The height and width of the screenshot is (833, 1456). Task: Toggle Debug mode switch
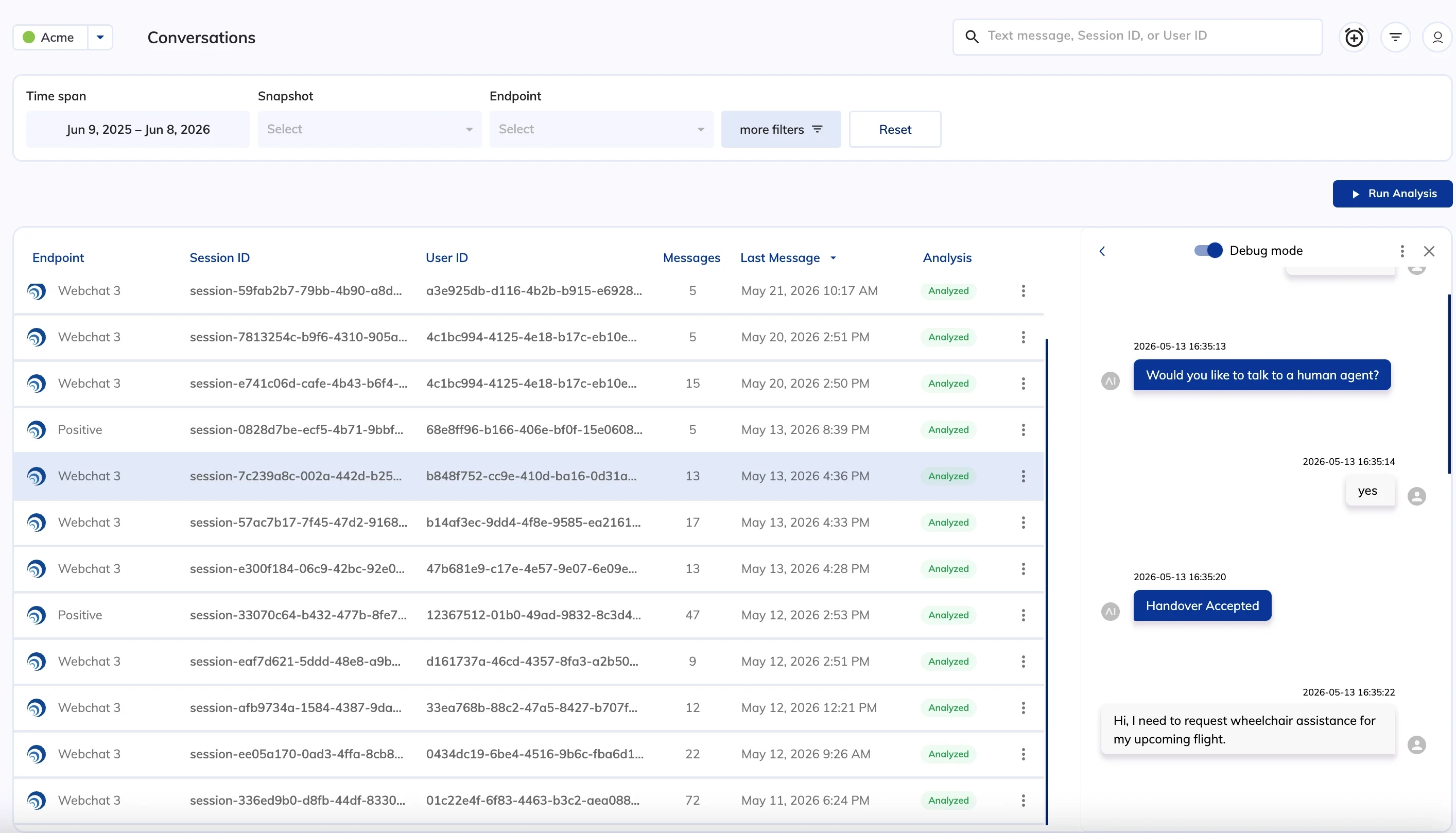point(1208,251)
